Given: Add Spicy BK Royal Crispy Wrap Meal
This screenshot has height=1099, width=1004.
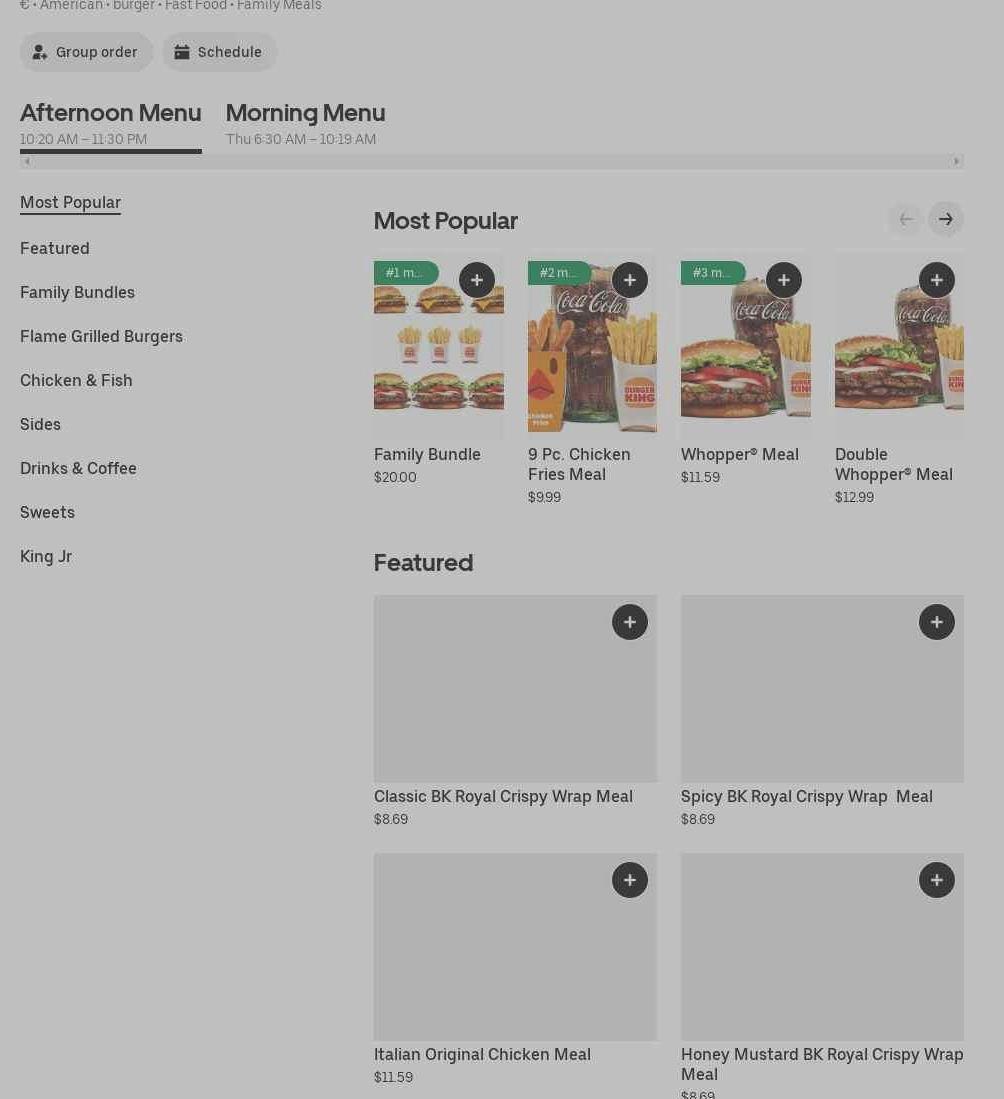Looking at the screenshot, I should 936,622.
